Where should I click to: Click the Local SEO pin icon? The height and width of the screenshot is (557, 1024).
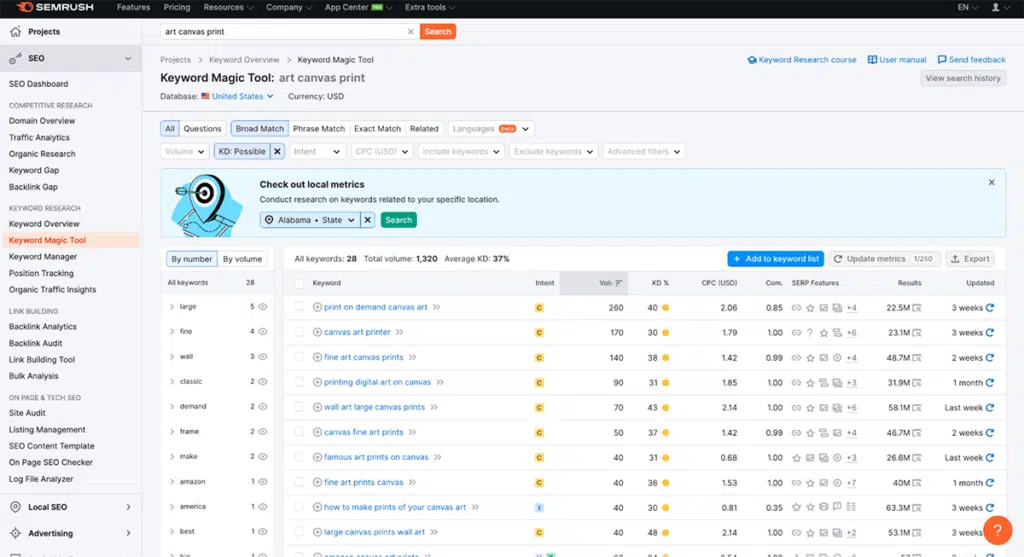click(16, 507)
